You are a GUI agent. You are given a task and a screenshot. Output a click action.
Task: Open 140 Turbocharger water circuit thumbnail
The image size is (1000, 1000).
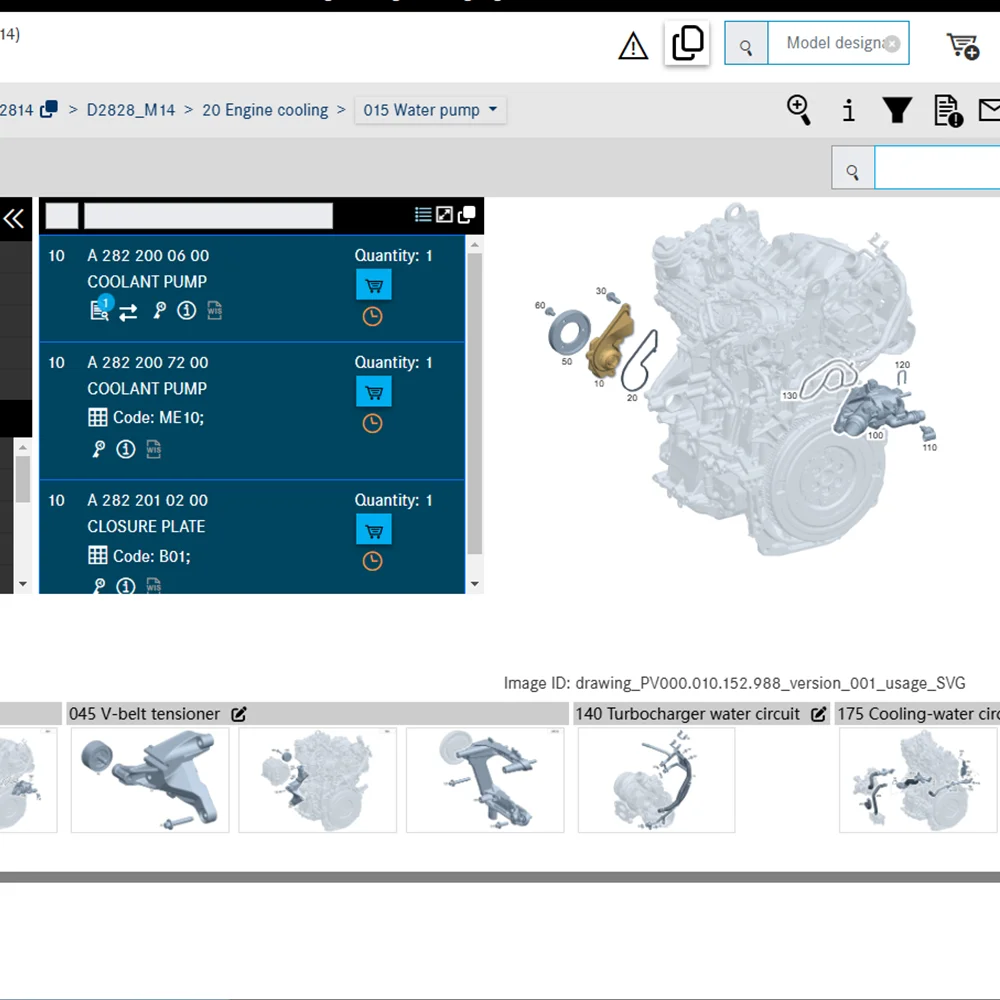click(x=656, y=780)
